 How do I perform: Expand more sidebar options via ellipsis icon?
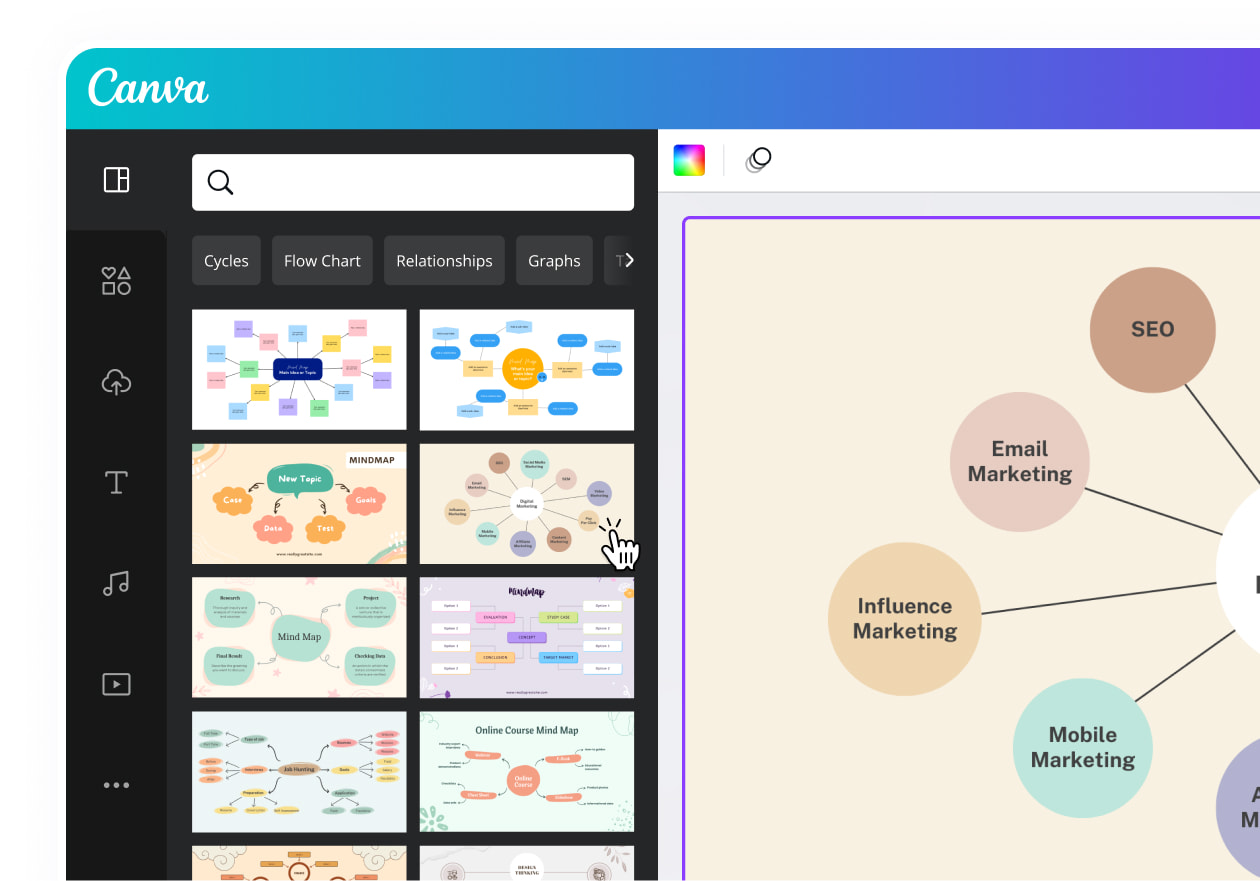(x=116, y=785)
